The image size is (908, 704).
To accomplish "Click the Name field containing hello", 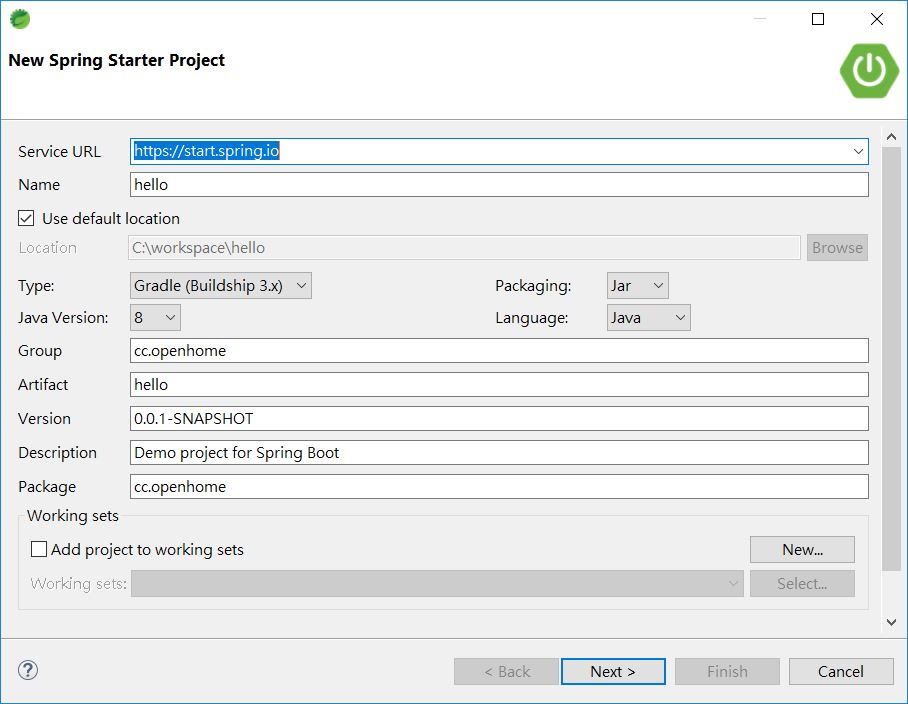I will point(400,184).
